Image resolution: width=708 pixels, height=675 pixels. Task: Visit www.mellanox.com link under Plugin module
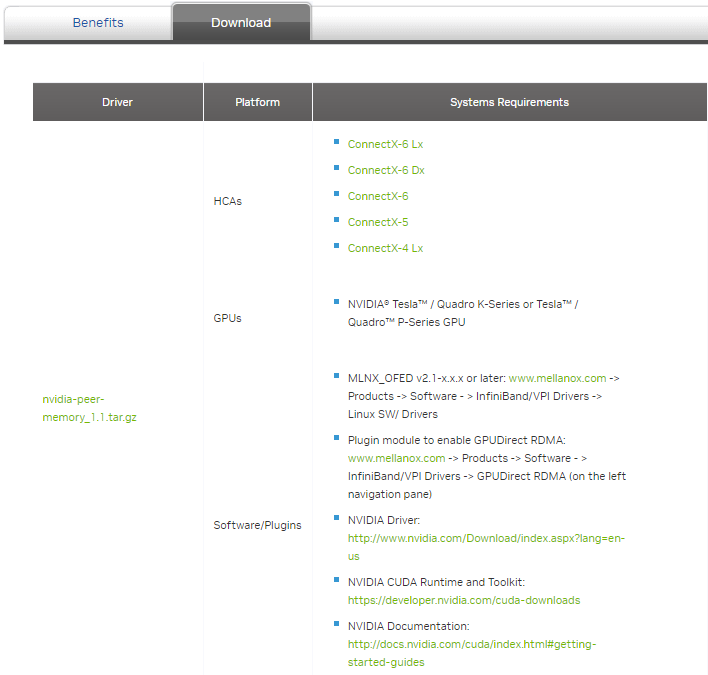click(x=396, y=458)
